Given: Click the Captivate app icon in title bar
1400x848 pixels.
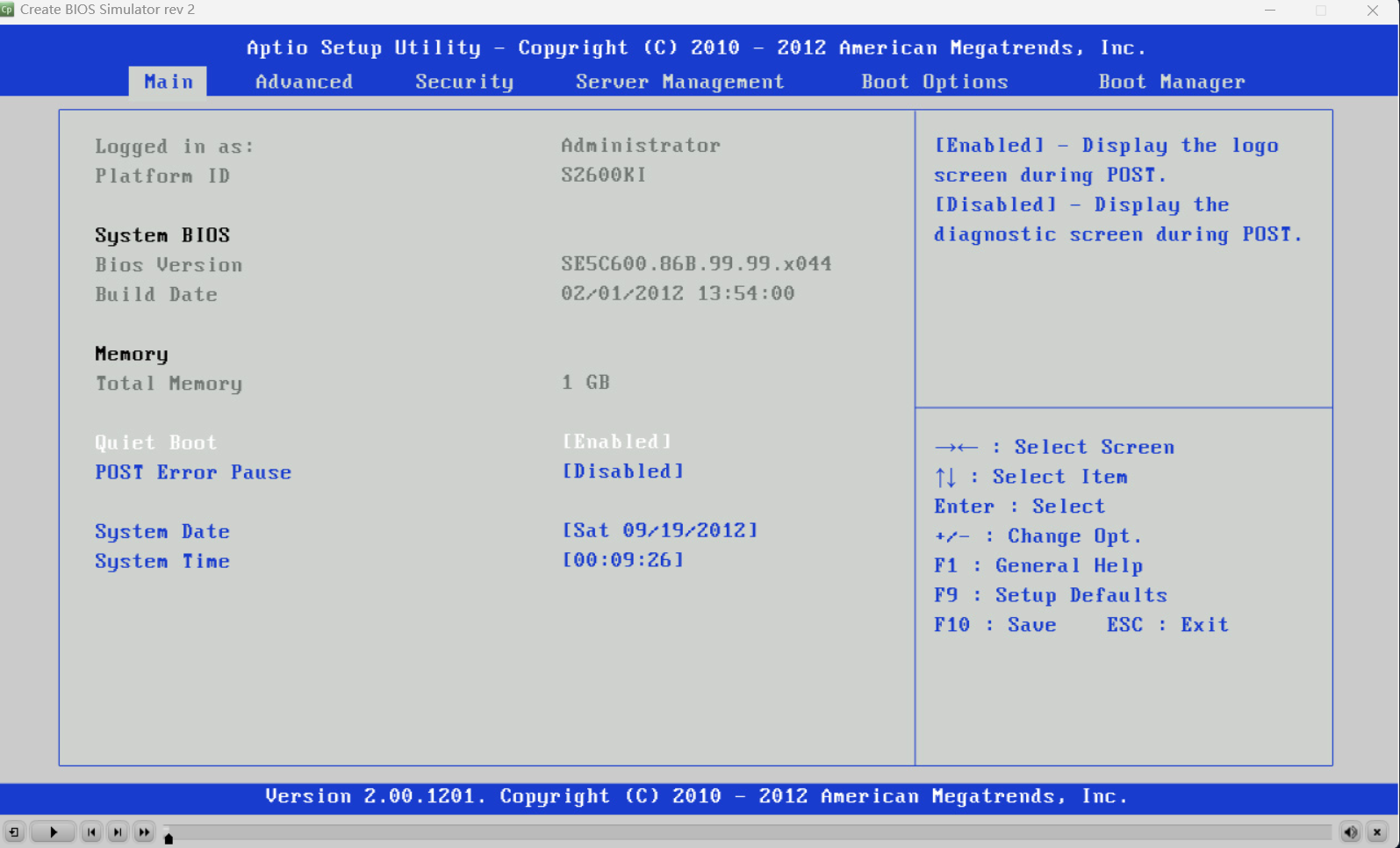Looking at the screenshot, I should coord(7,10).
